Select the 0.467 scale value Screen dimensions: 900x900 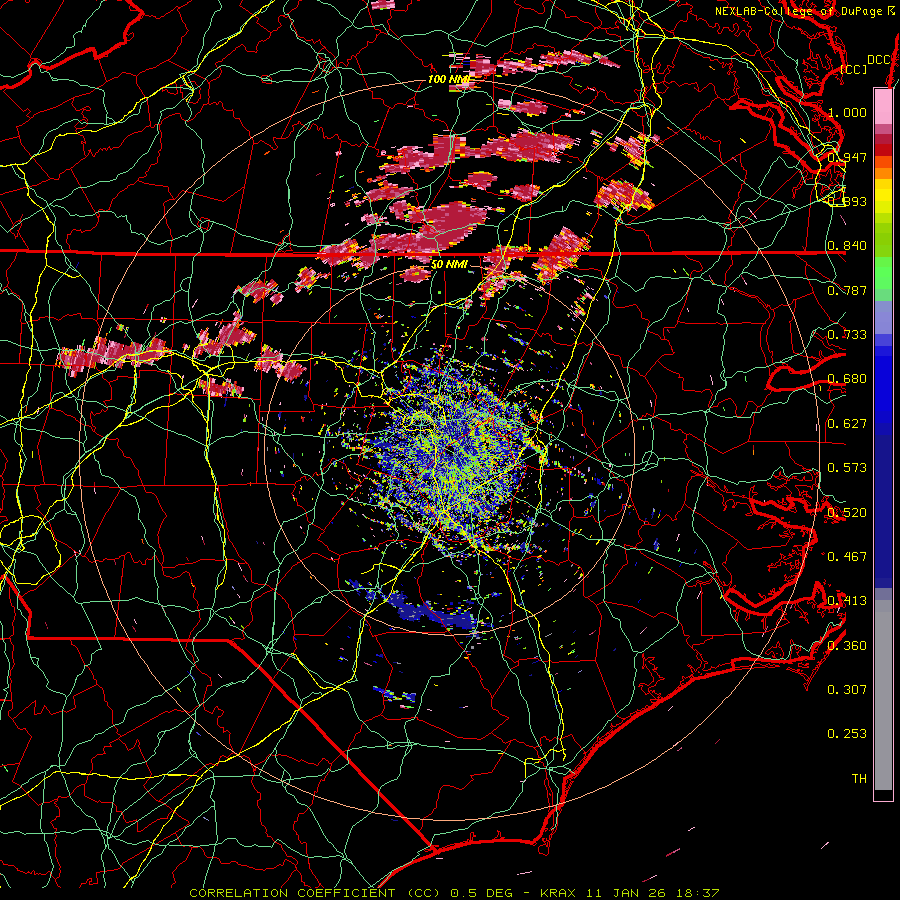847,557
